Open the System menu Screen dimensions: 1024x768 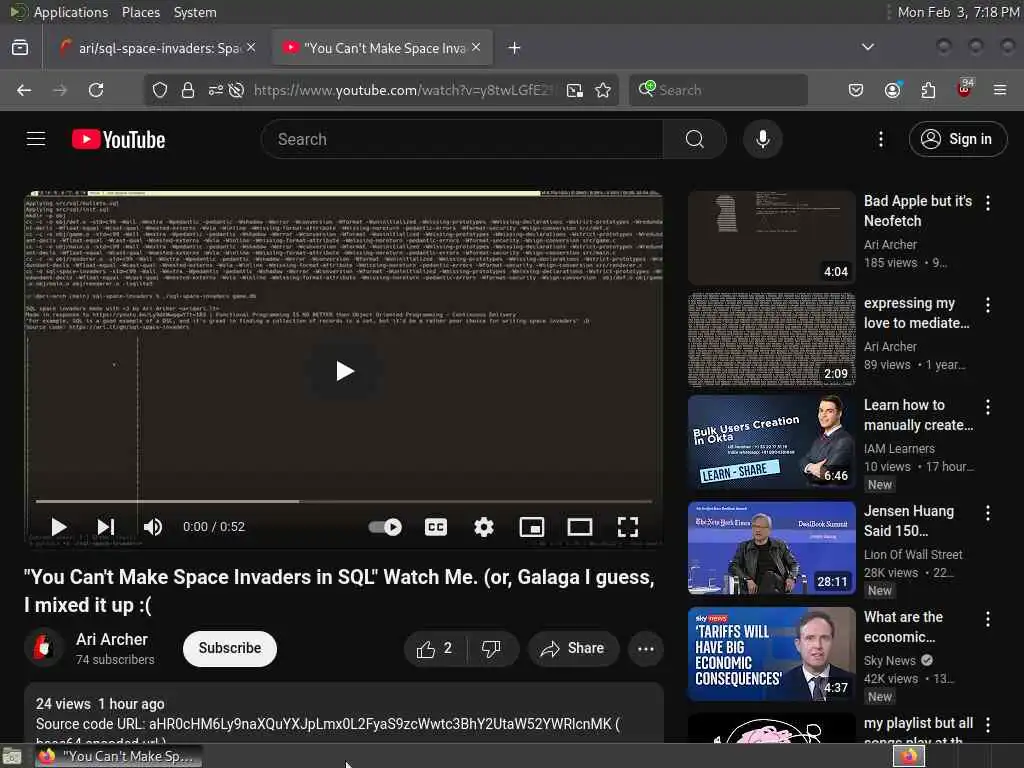pos(195,12)
